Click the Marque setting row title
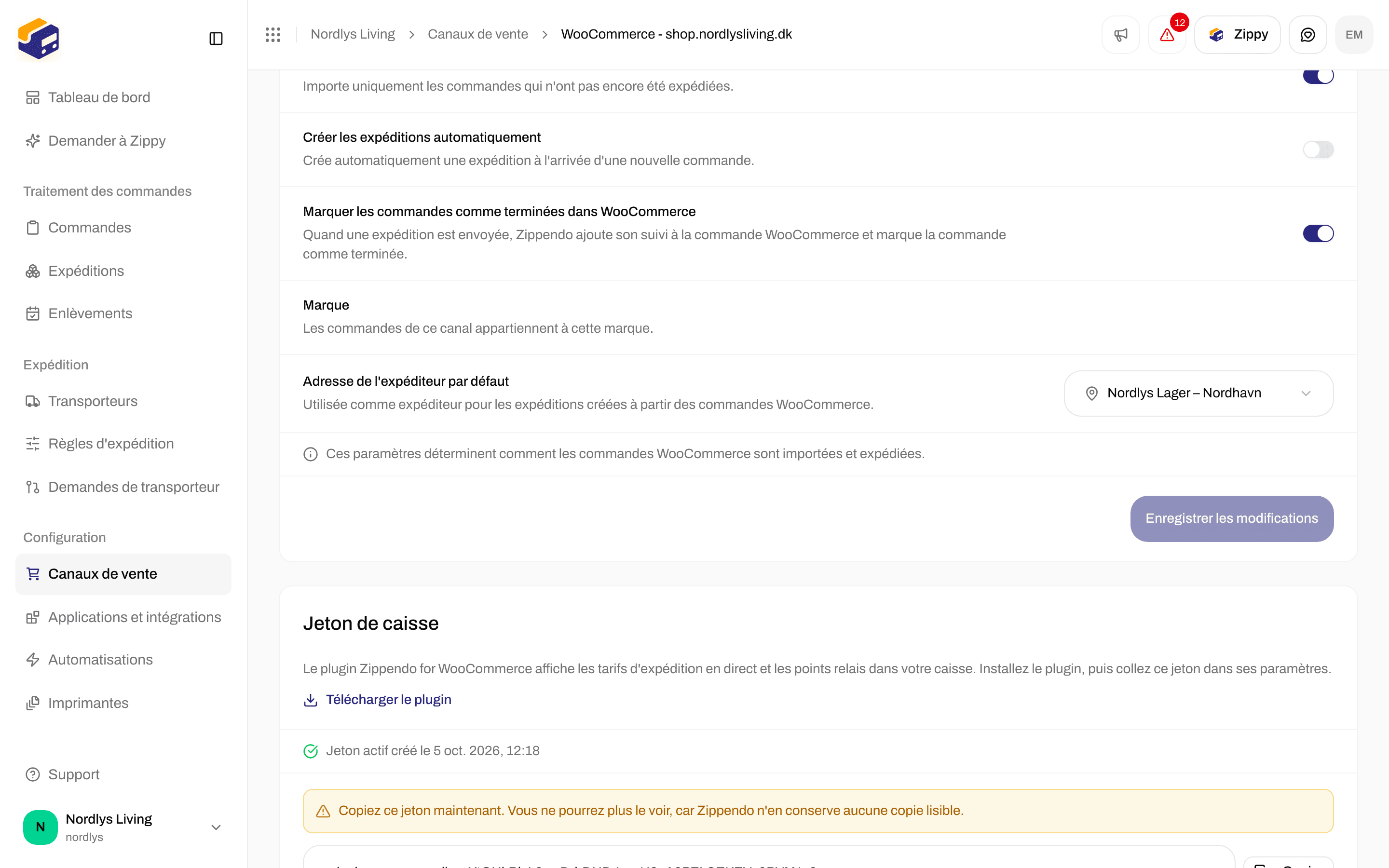Viewport: 1389px width, 868px height. 326,305
